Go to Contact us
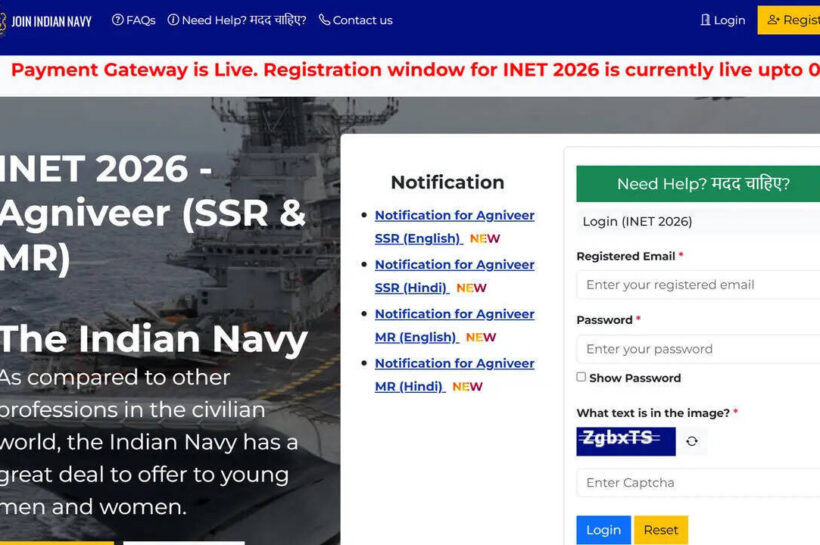Viewport: 820px width, 545px height. [356, 20]
